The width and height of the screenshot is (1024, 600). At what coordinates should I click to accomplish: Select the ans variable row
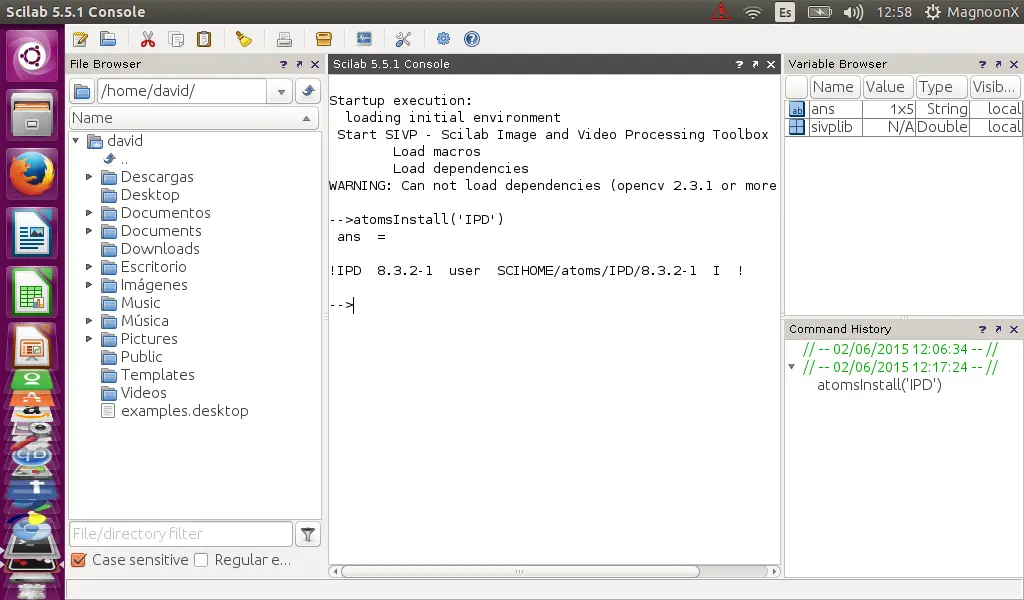(904, 109)
